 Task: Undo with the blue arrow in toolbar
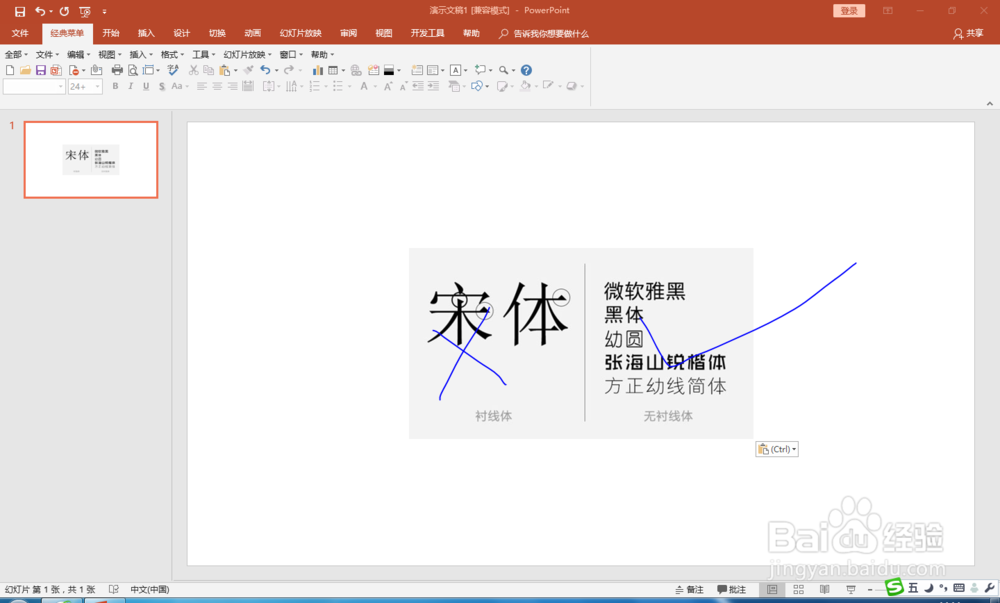coord(265,70)
